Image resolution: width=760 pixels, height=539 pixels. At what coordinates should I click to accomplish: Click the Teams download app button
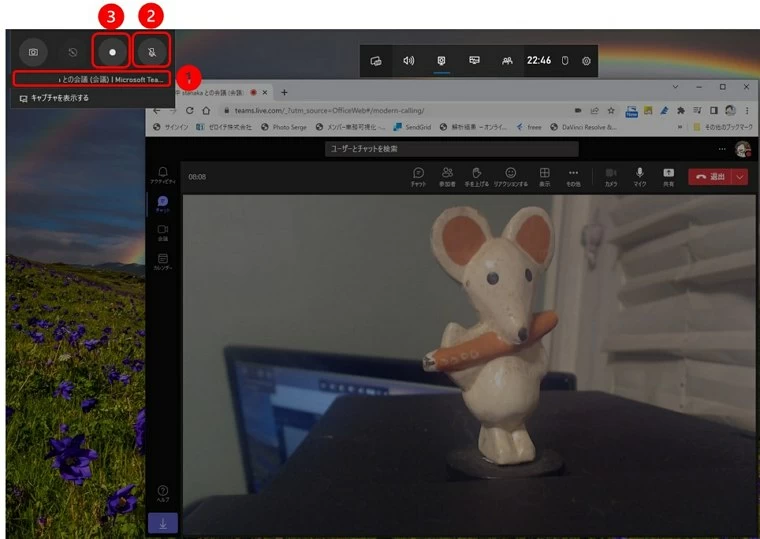[163, 523]
